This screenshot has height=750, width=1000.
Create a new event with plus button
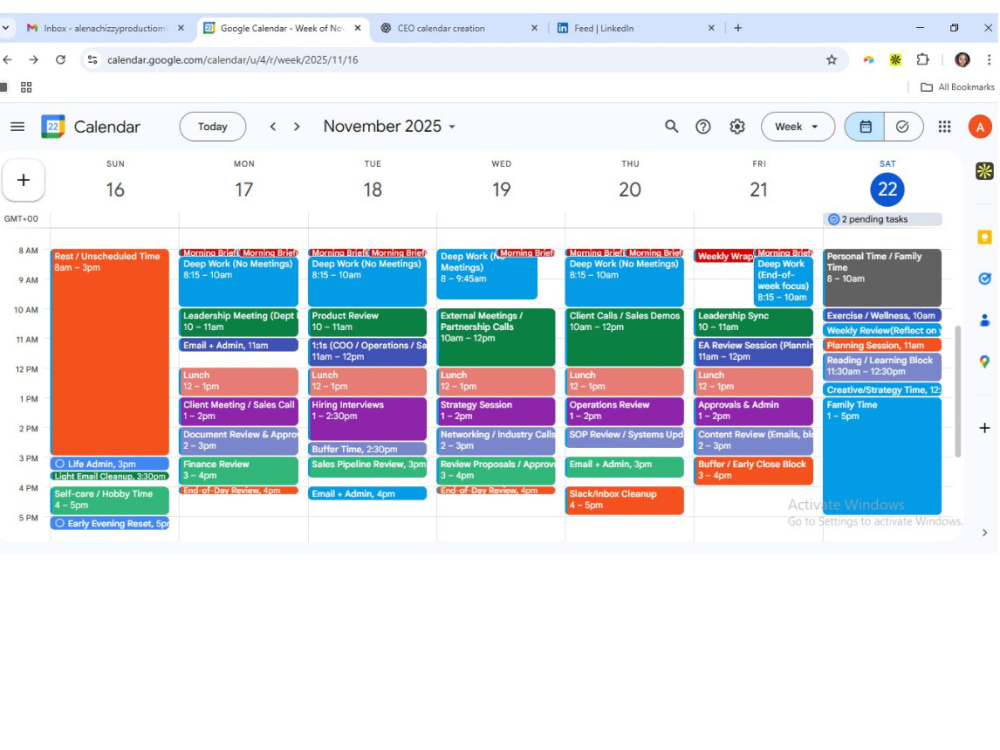(24, 180)
